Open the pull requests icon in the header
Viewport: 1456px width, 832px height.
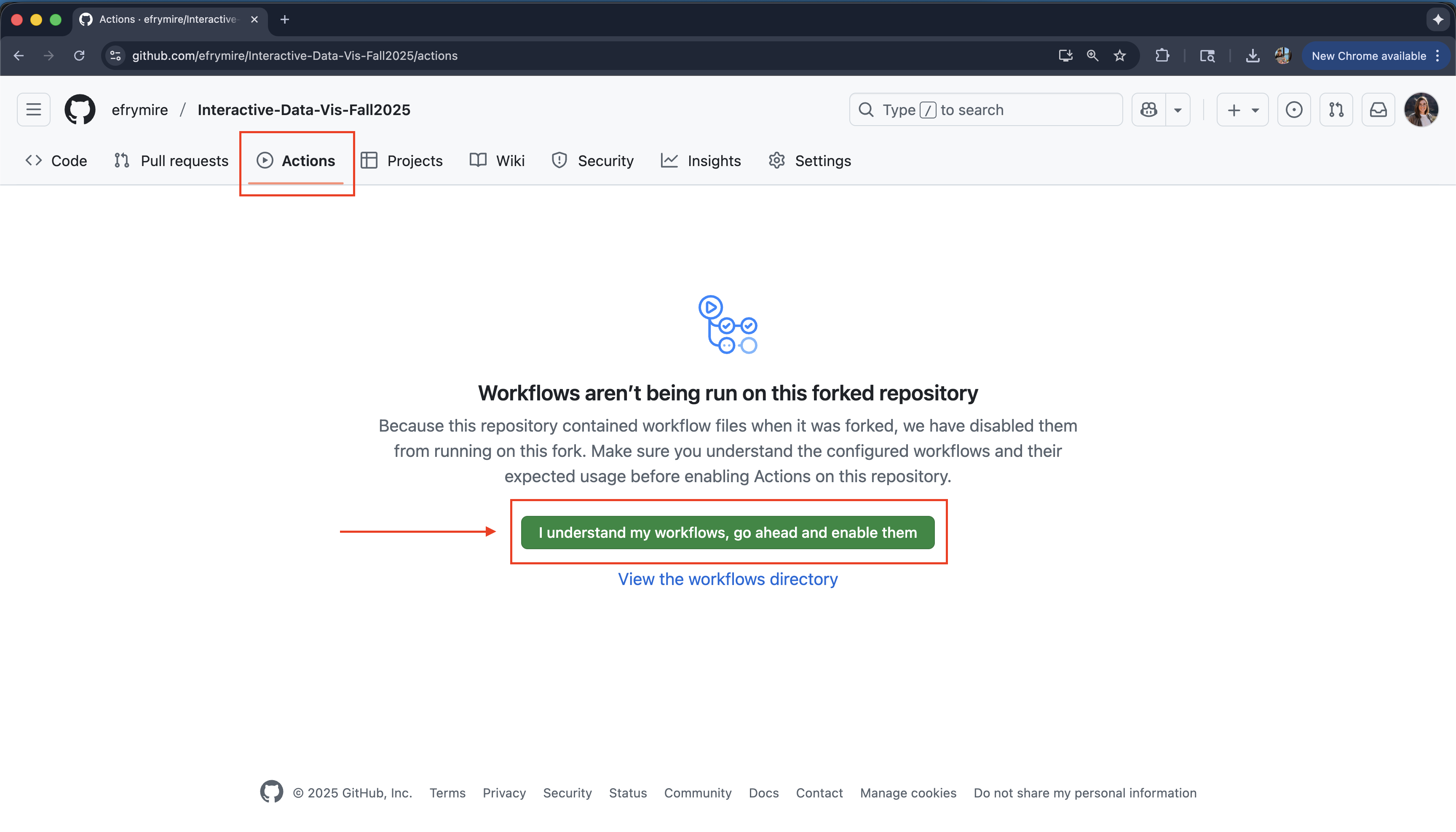pyautogui.click(x=1336, y=109)
